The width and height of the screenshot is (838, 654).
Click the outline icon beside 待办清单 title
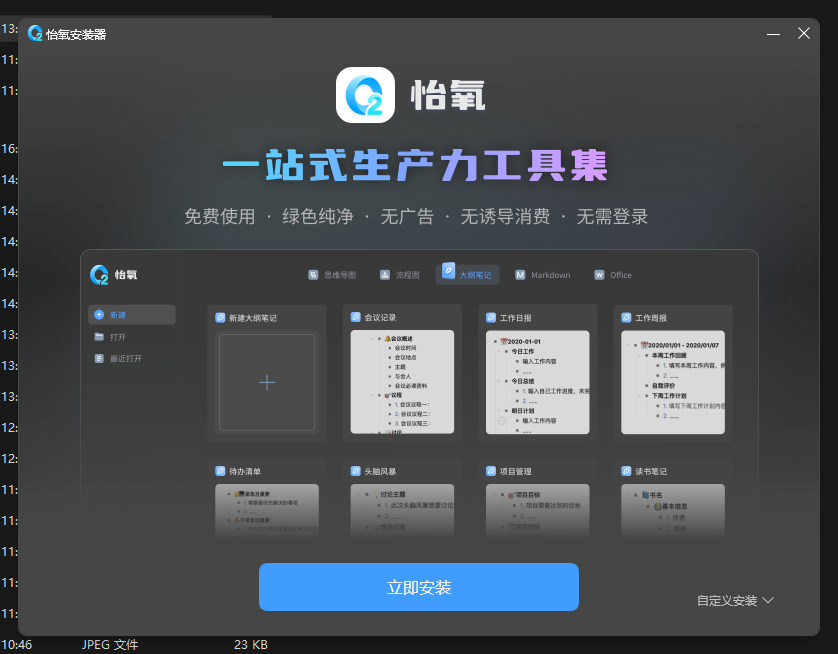[x=220, y=471]
